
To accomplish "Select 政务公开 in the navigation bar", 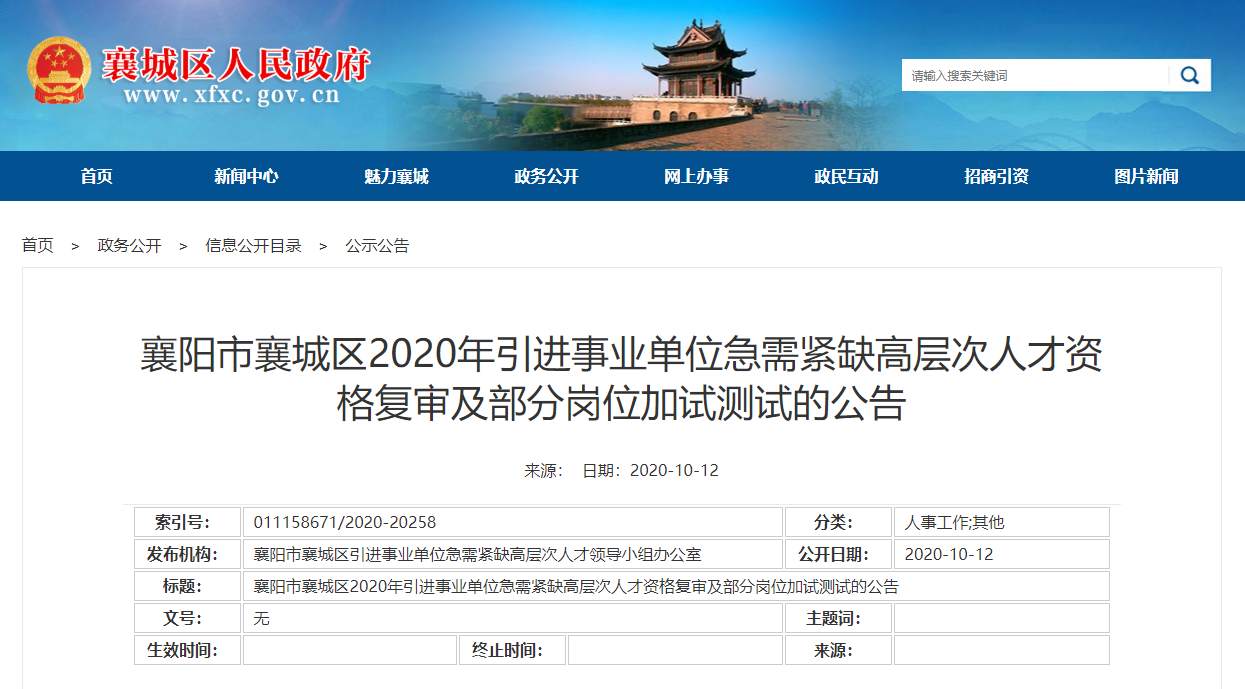I will point(546,177).
